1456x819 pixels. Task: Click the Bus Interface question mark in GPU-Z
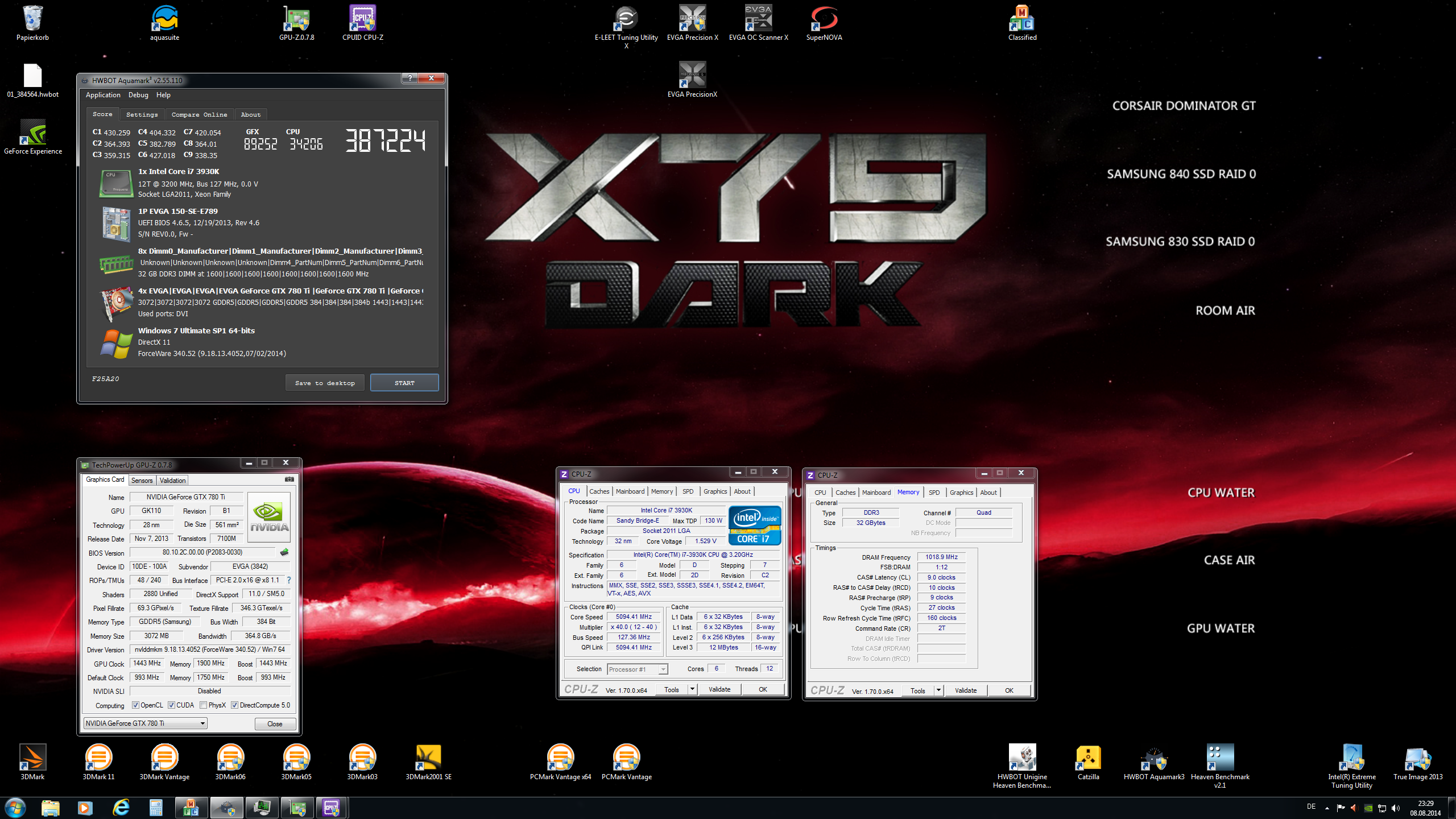(x=289, y=580)
